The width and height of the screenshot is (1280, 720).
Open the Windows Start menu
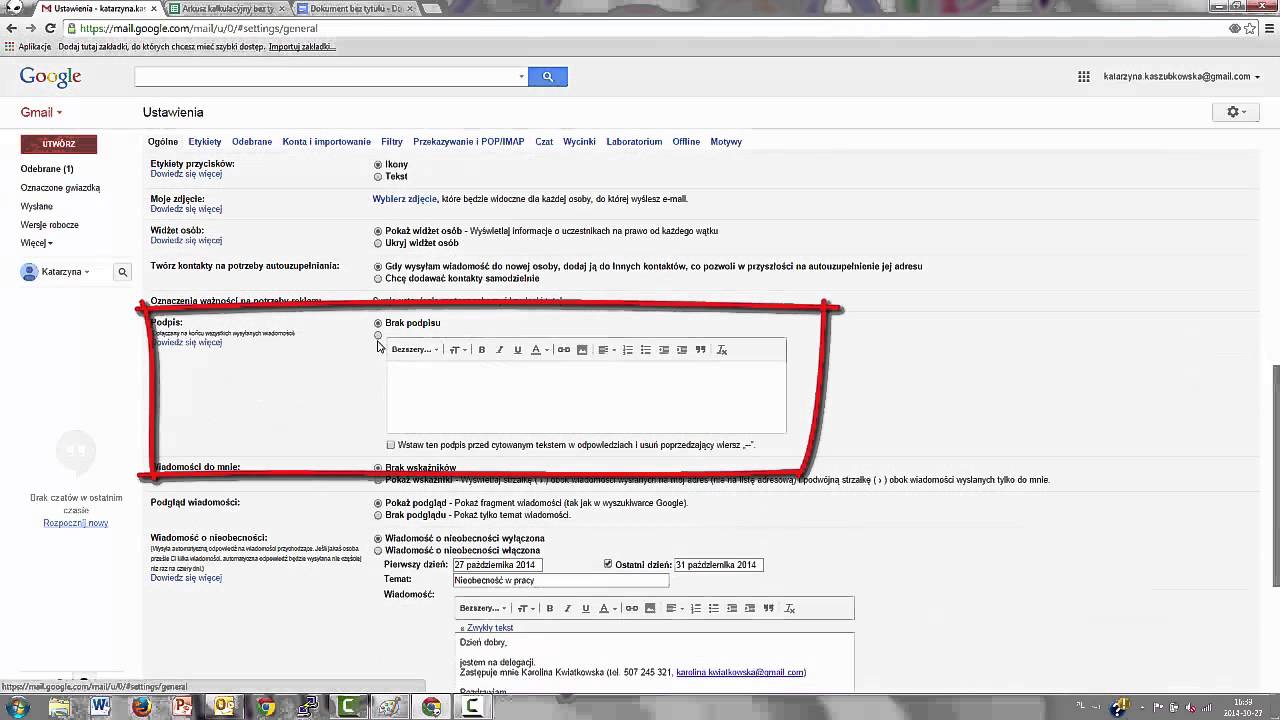pos(17,708)
